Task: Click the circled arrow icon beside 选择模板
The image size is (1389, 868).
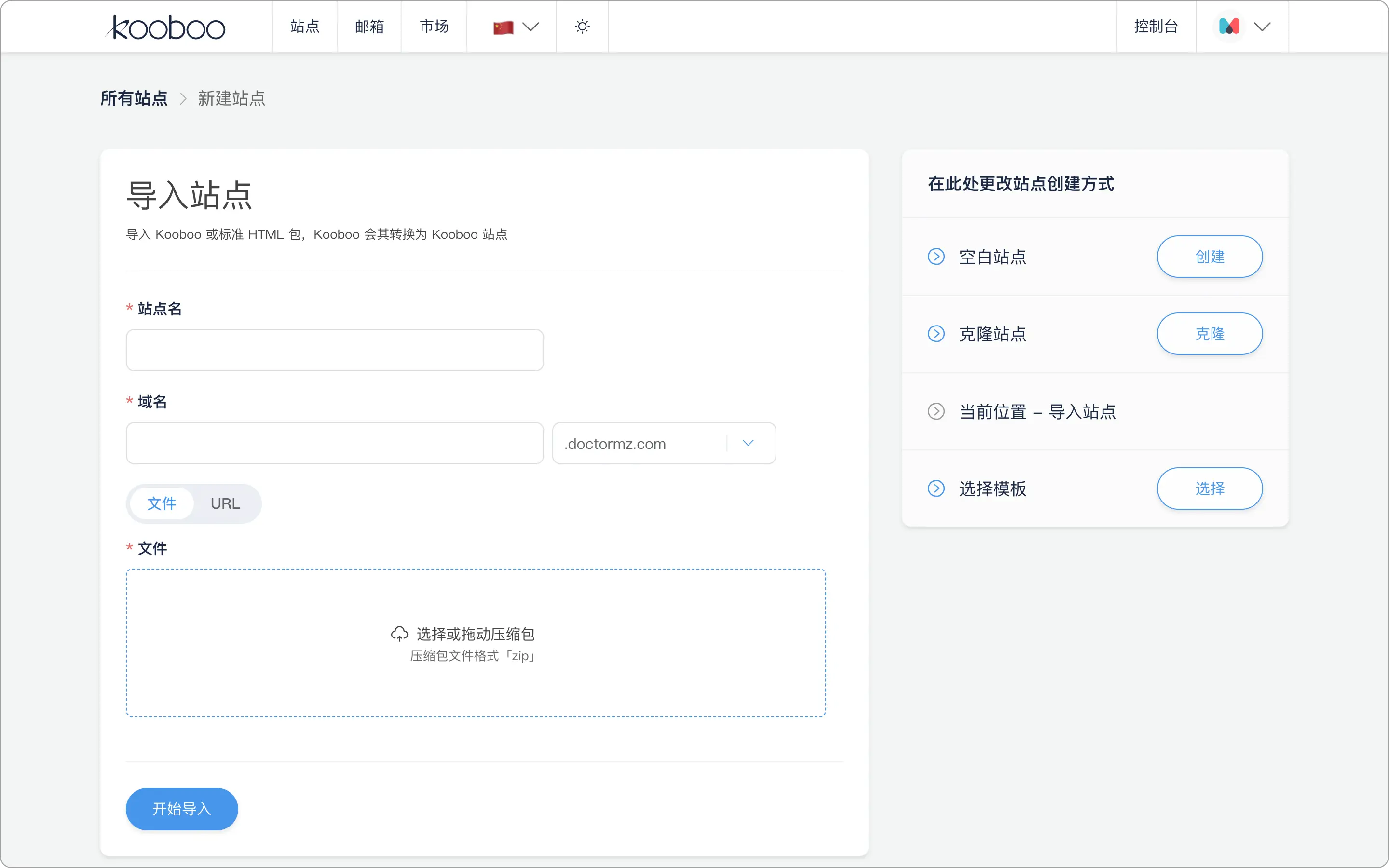Action: [936, 488]
